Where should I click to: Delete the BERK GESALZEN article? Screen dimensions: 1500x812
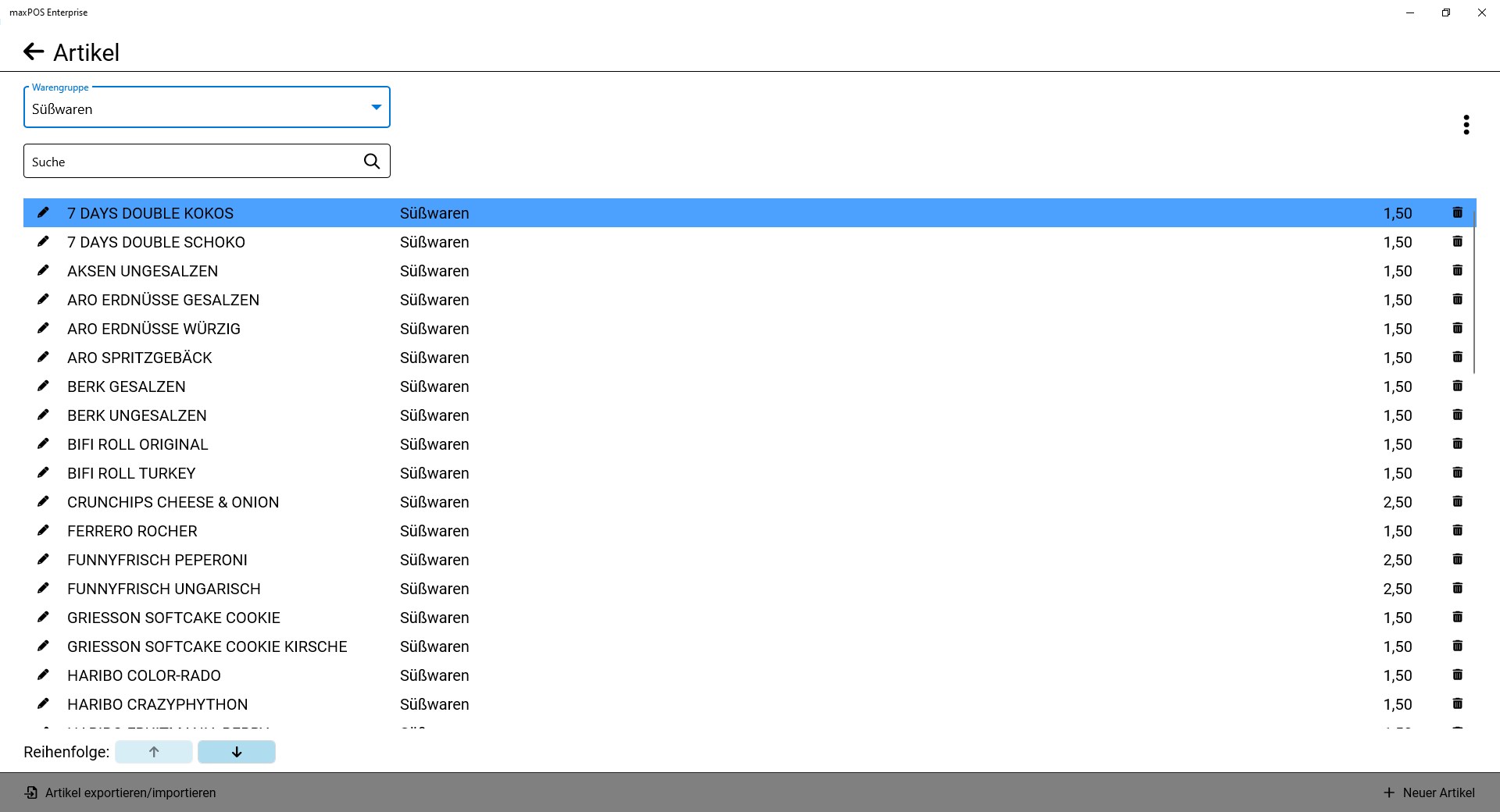(x=1457, y=386)
